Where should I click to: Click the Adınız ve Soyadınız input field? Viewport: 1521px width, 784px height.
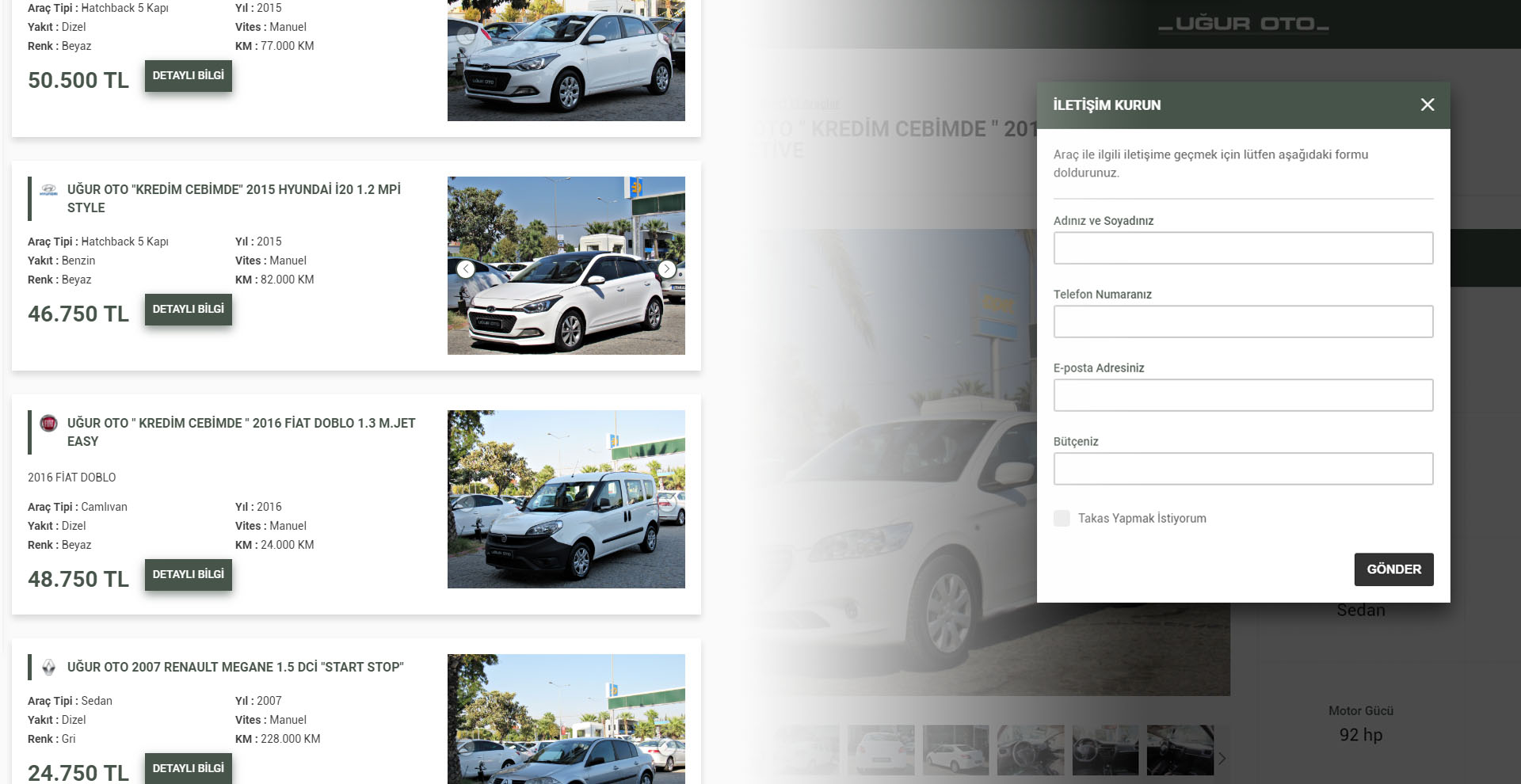pos(1243,248)
